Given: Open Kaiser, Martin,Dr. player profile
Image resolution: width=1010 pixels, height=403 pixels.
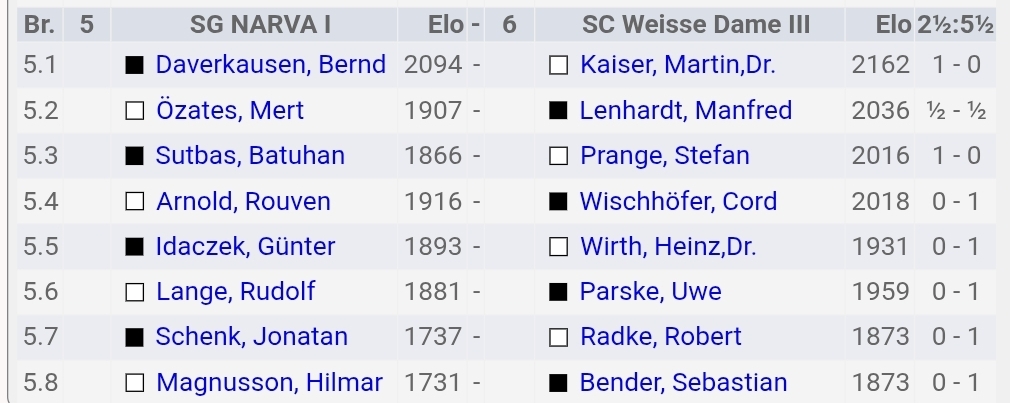Looking at the screenshot, I should click(x=677, y=65).
